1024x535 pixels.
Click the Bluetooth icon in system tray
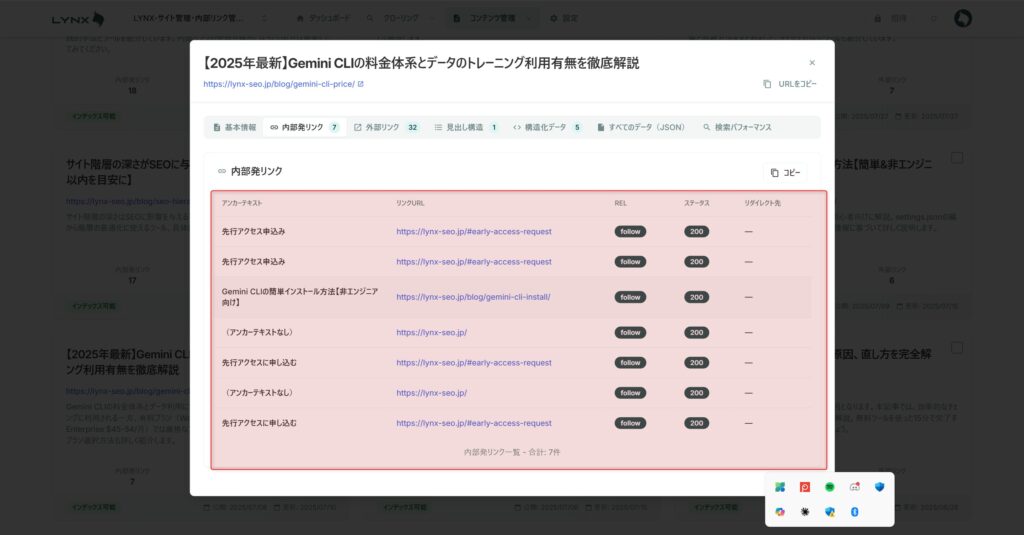855,511
